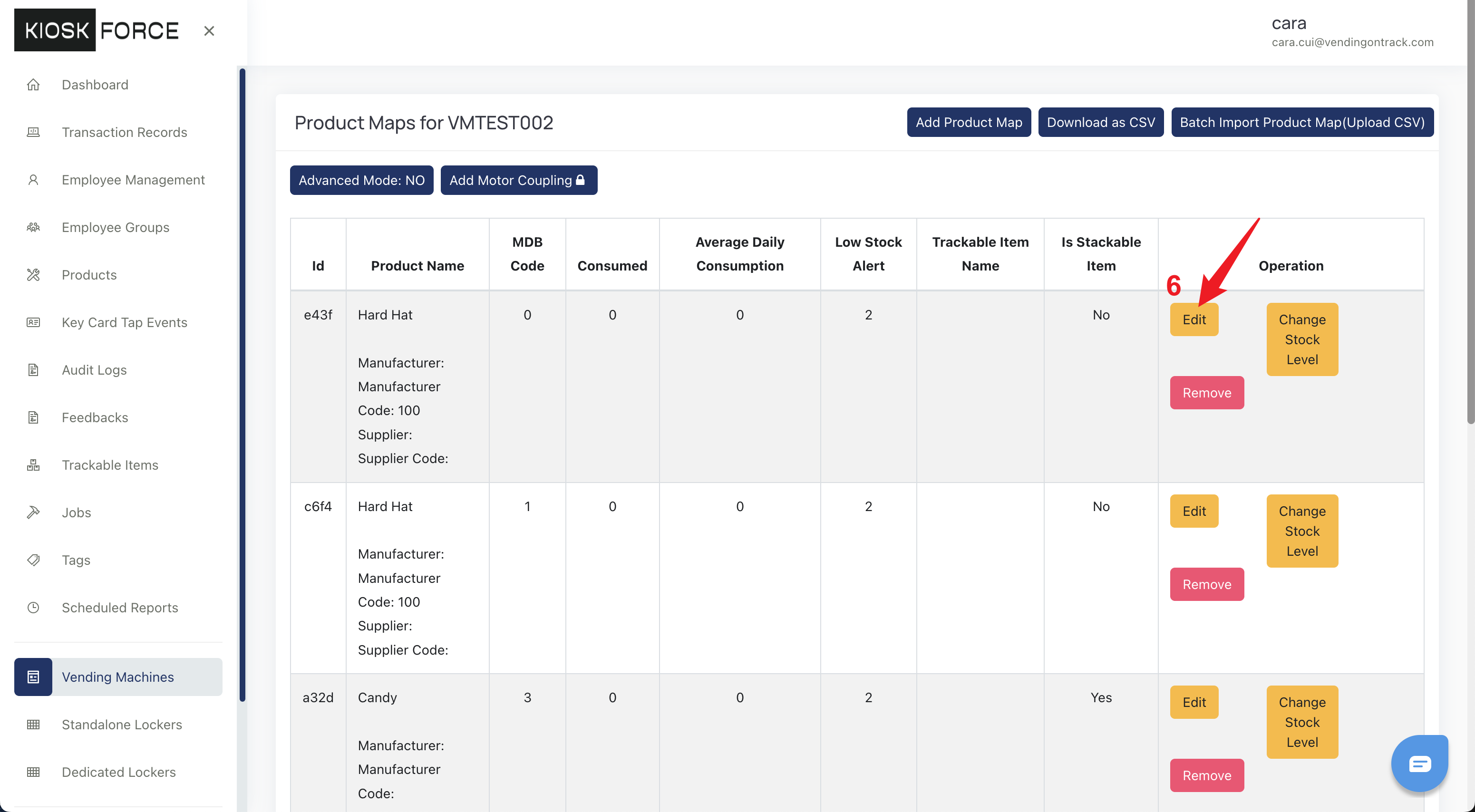Click the KIOSK FORCE logo
Viewport: 1475px width, 812px height.
pyautogui.click(x=96, y=30)
